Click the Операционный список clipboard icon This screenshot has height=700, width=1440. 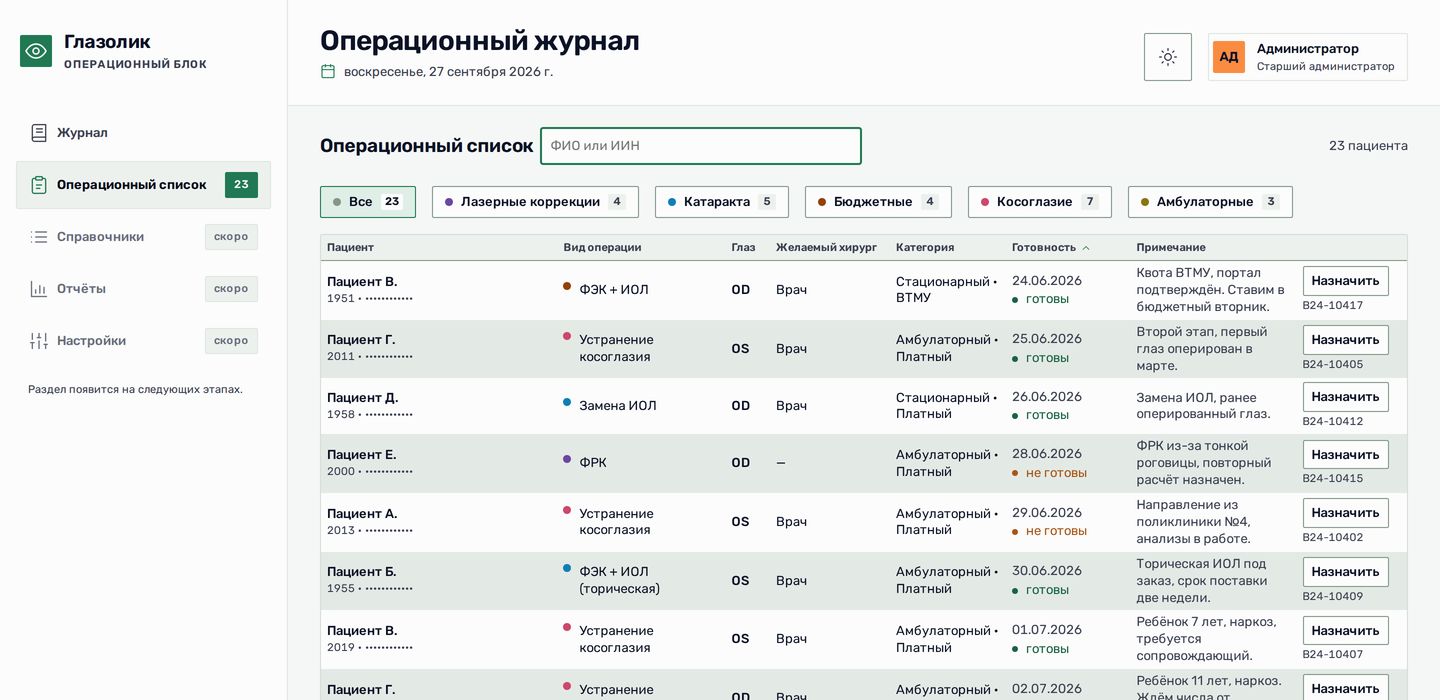coord(39,185)
